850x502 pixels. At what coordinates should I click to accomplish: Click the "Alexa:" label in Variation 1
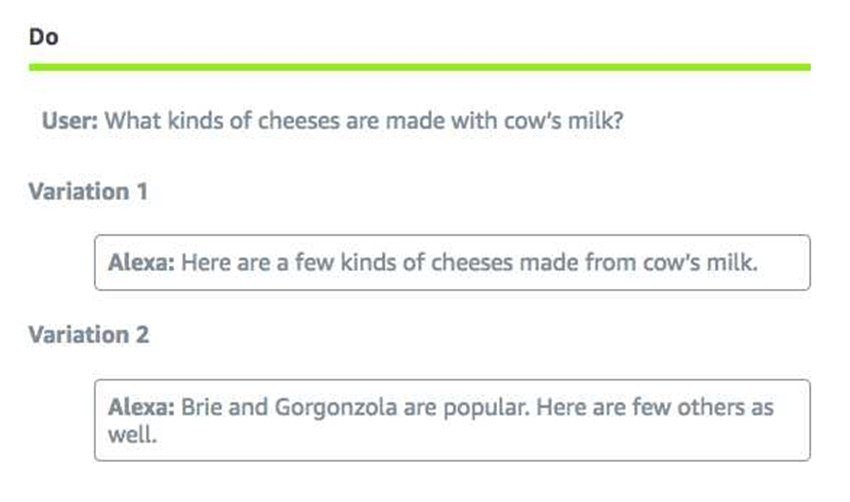coord(141,262)
